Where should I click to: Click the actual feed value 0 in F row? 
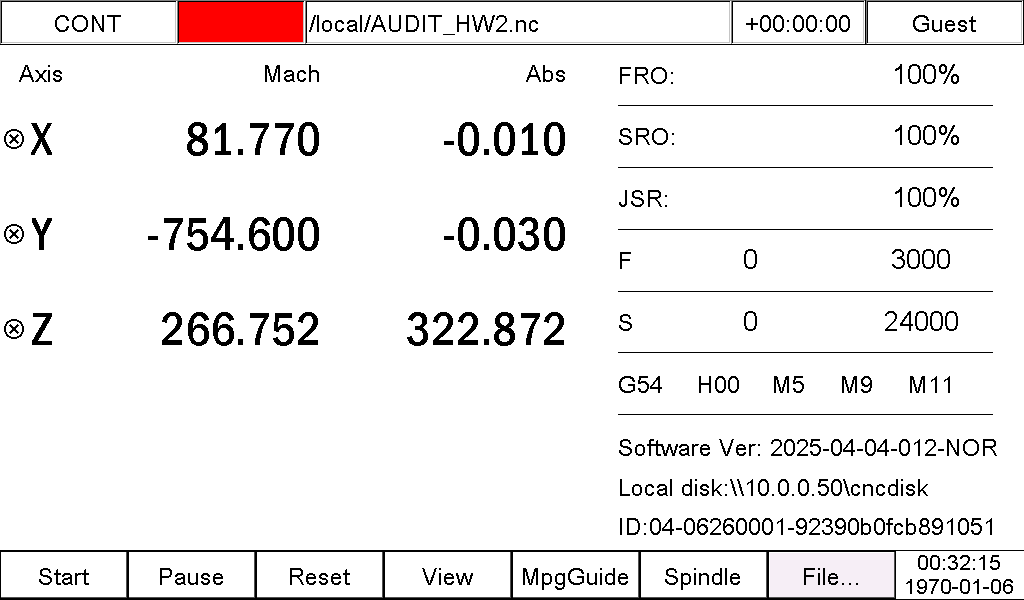pos(750,259)
